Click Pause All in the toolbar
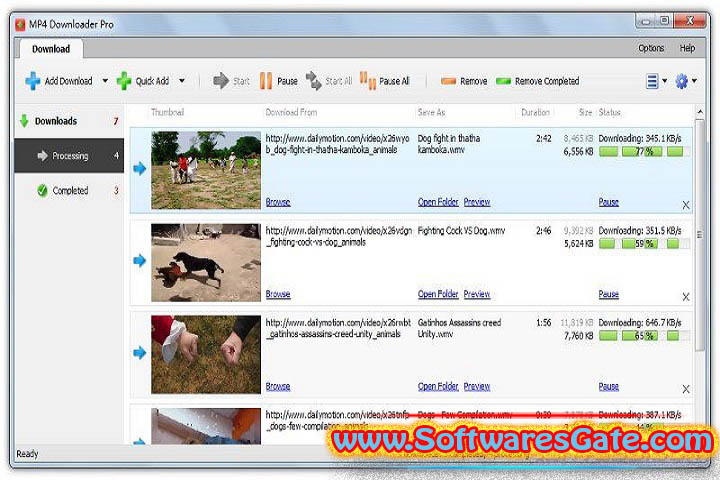The width and height of the screenshot is (720, 480). tap(384, 81)
